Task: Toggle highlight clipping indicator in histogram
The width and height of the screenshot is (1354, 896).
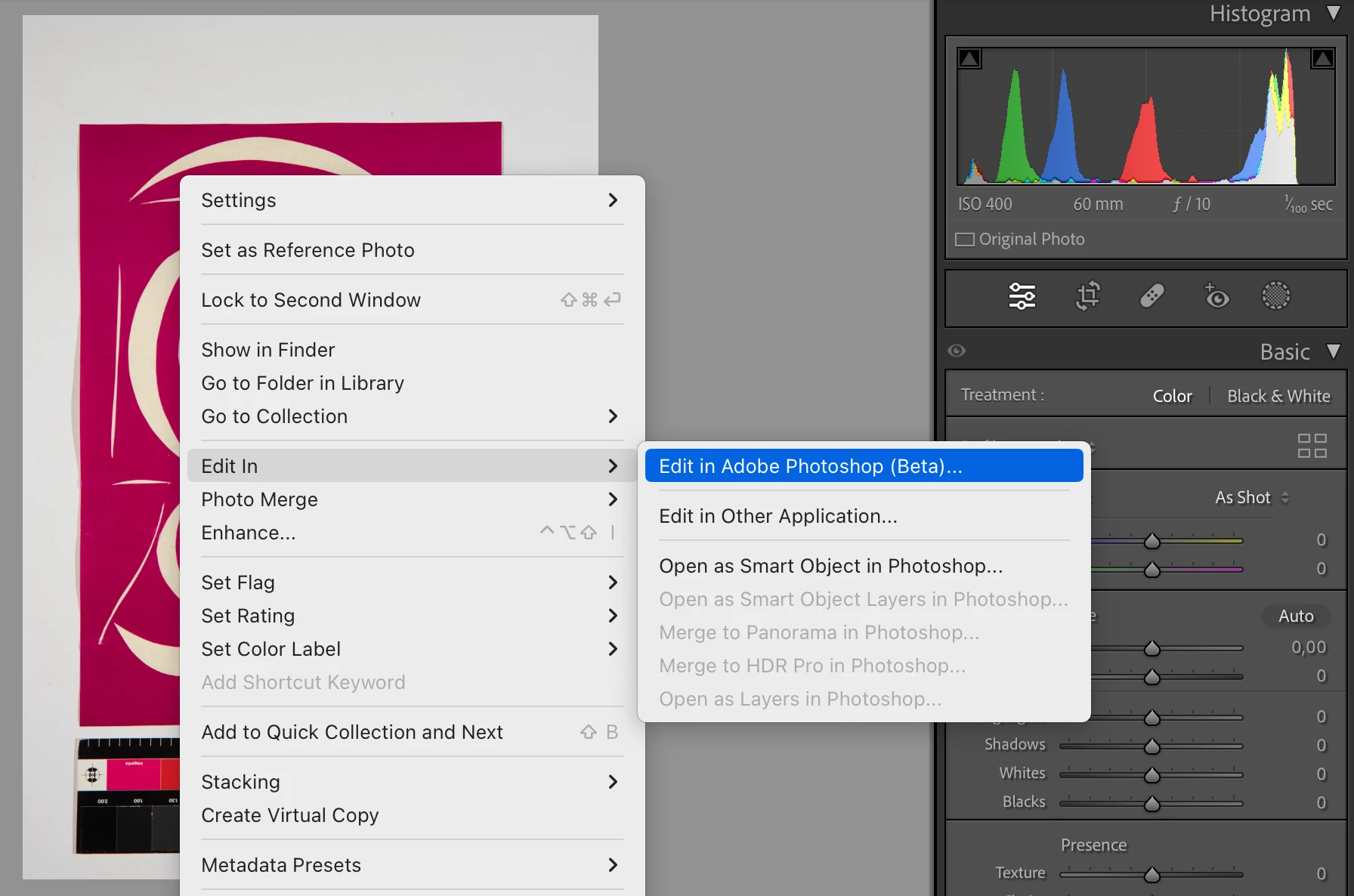Action: (x=1323, y=58)
